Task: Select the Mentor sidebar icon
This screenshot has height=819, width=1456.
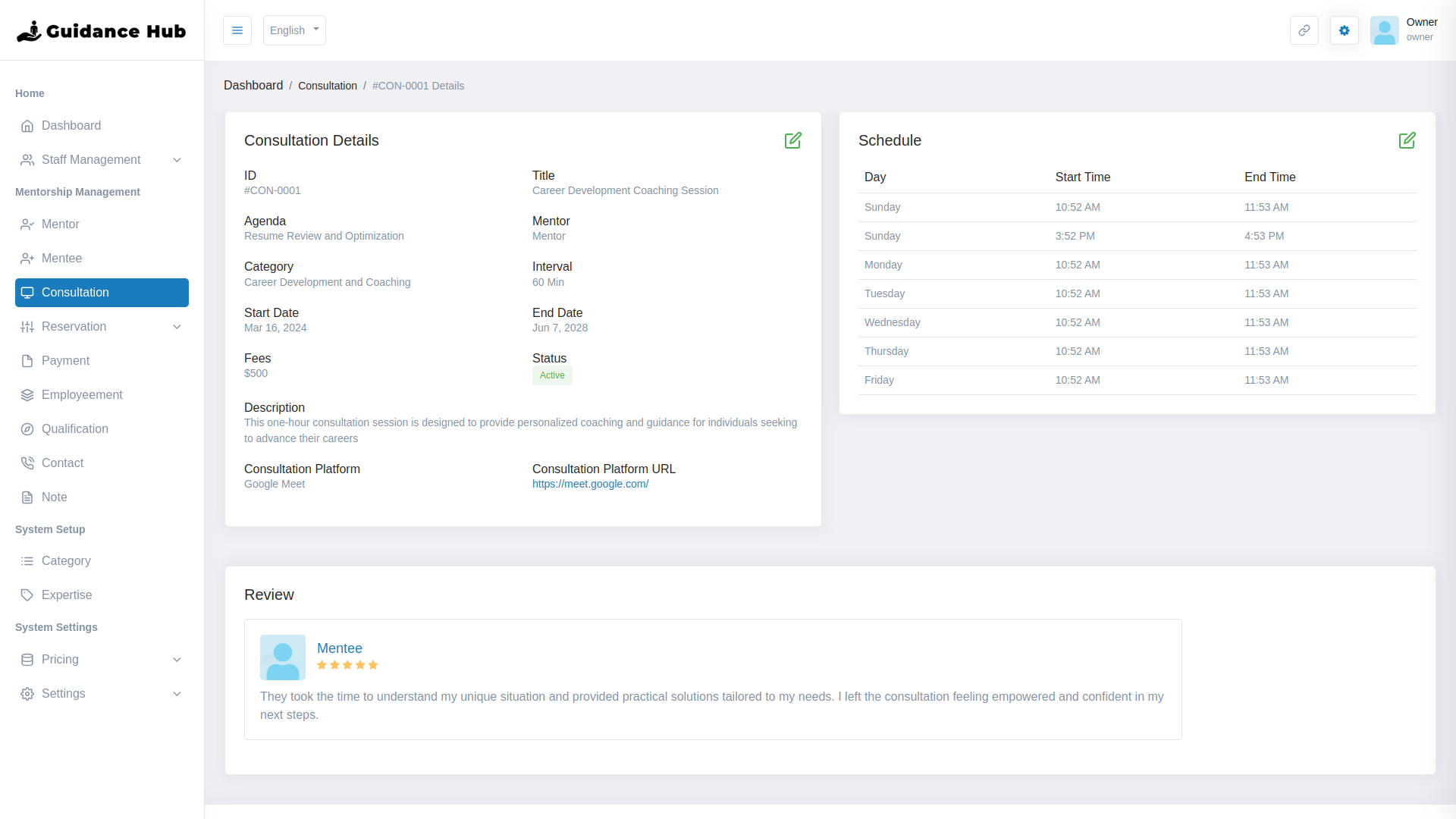Action: pyautogui.click(x=27, y=224)
